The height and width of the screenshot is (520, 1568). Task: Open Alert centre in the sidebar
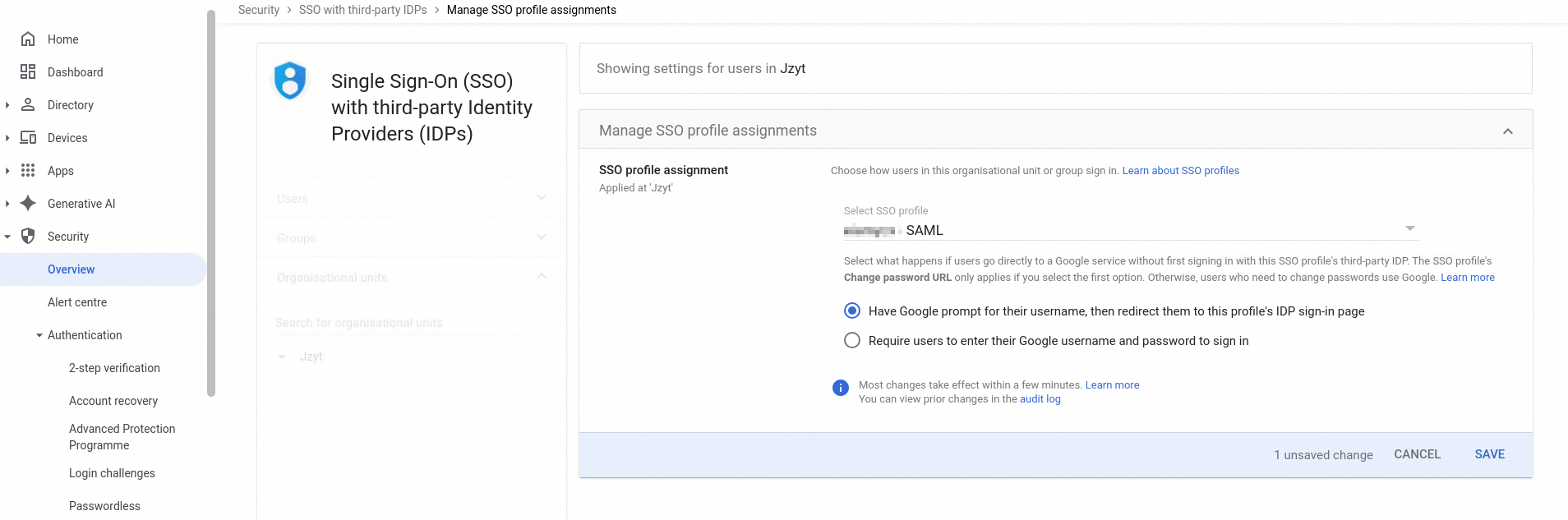pyautogui.click(x=77, y=302)
